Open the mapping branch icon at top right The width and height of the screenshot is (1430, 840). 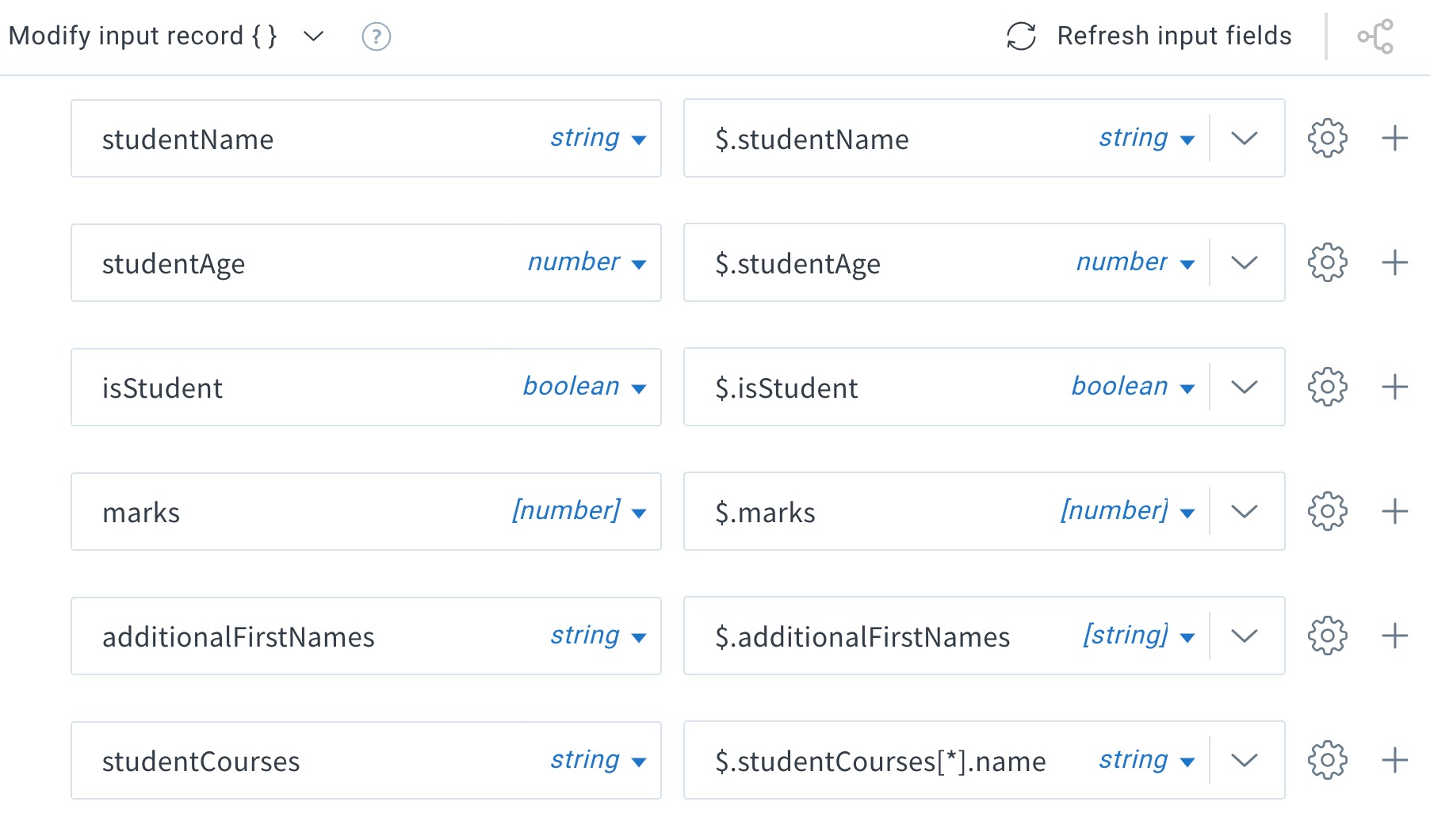click(1375, 36)
